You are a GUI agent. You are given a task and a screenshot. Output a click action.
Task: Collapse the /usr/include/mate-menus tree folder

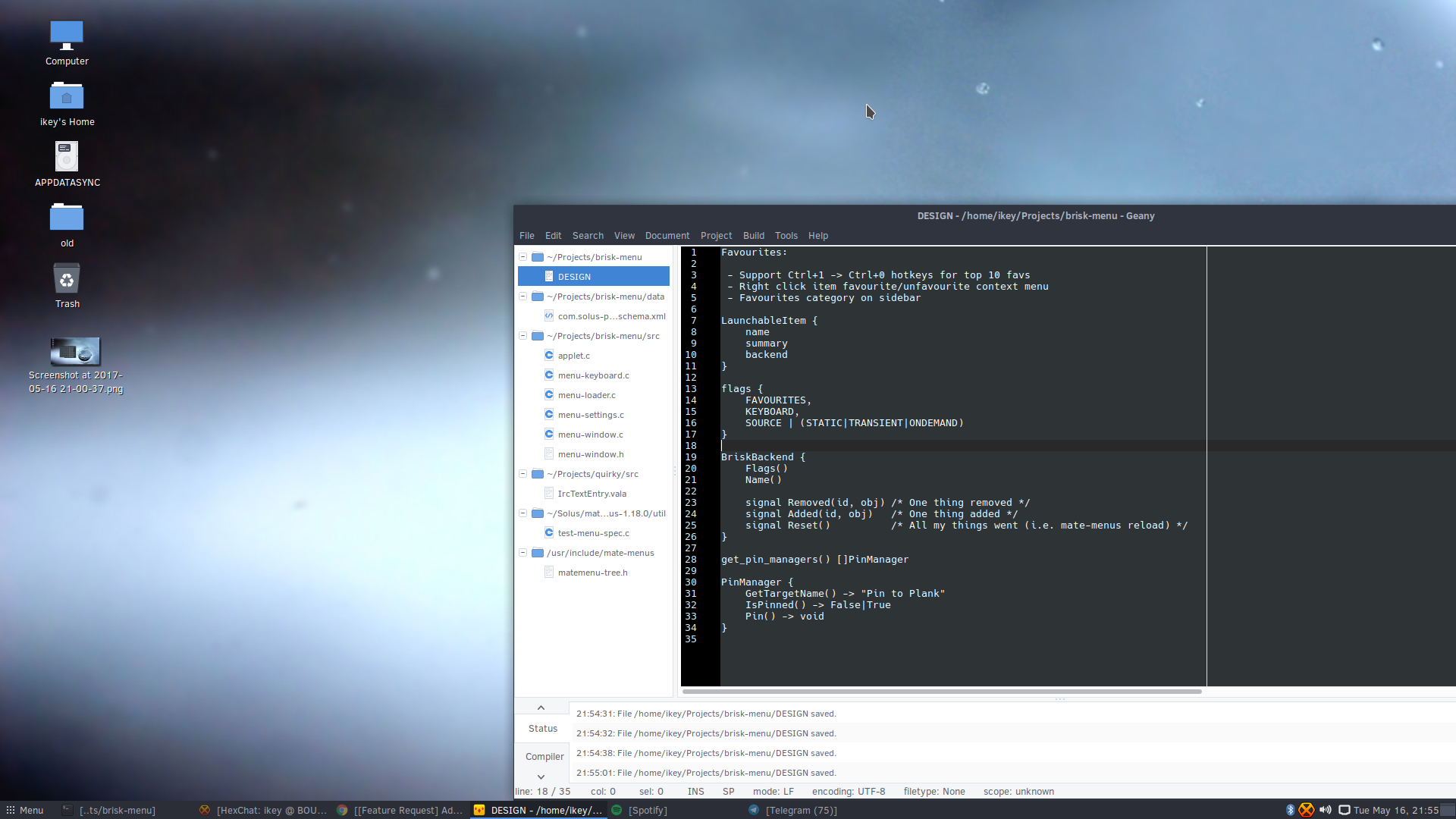pos(522,553)
